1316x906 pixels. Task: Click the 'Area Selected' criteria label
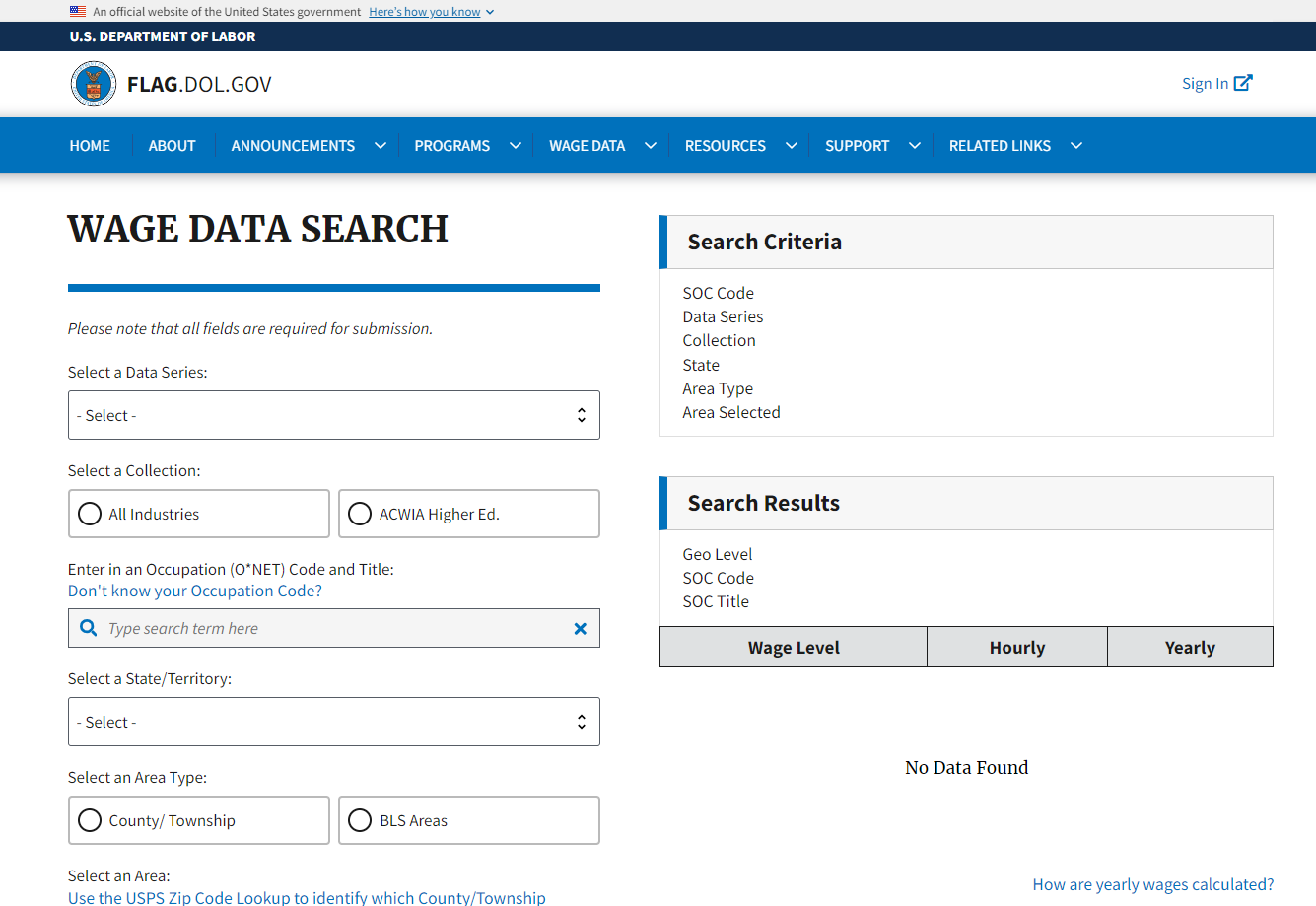731,413
